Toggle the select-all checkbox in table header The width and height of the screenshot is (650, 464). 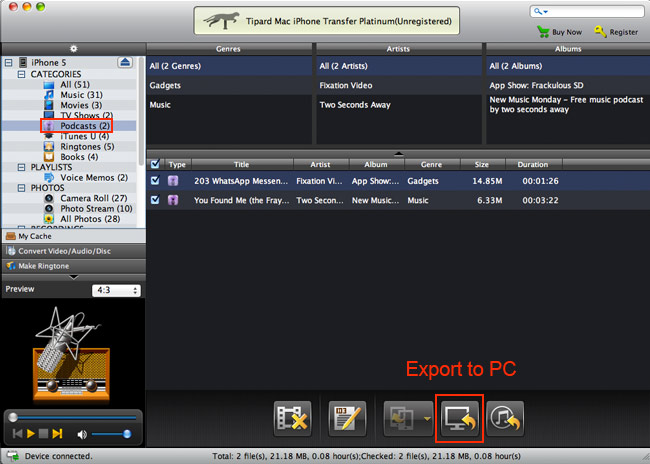(155, 164)
